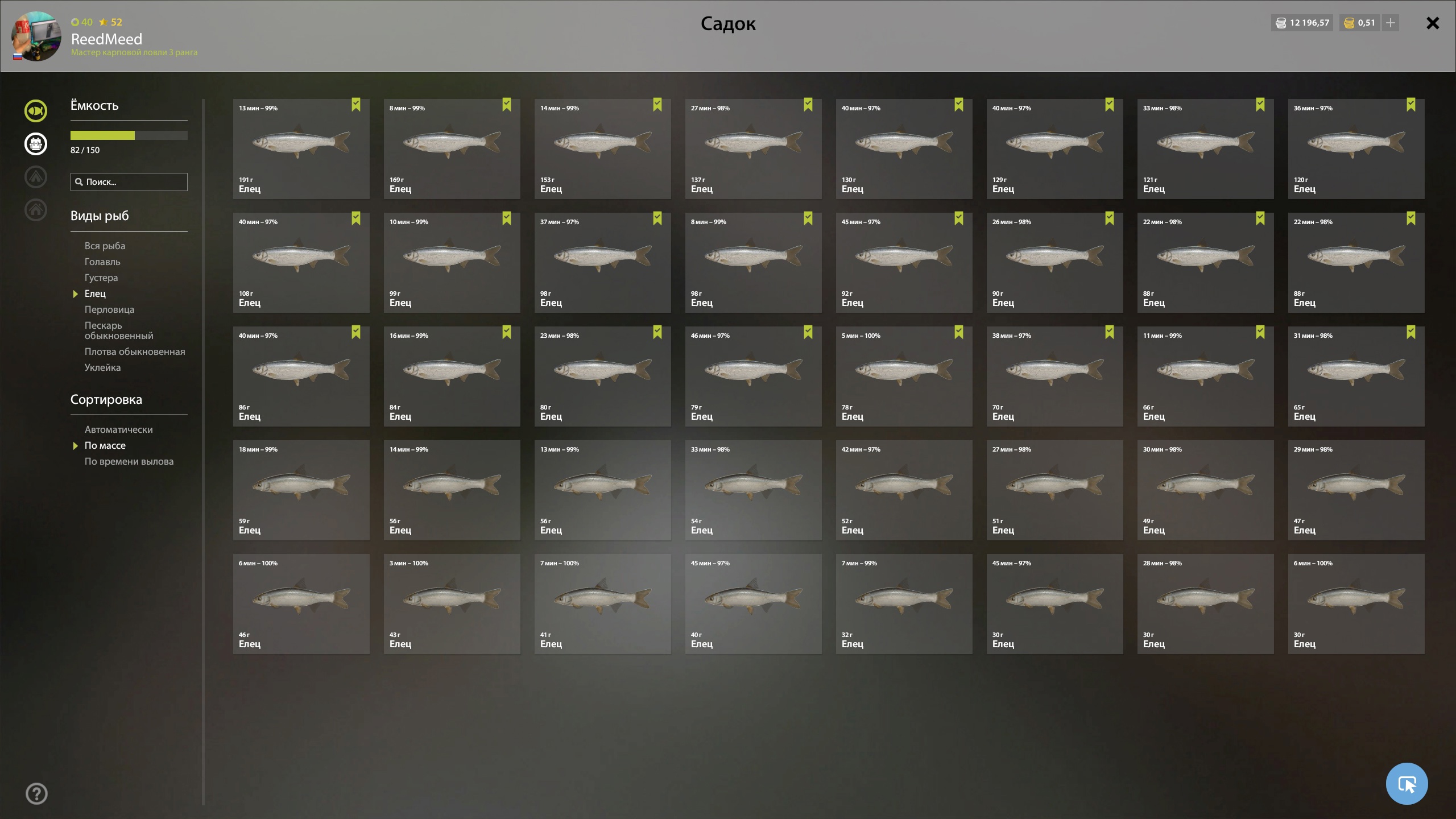Viewport: 1456px width, 819px height.
Task: Open the fish keepnet icon in sidebar
Action: point(36,111)
